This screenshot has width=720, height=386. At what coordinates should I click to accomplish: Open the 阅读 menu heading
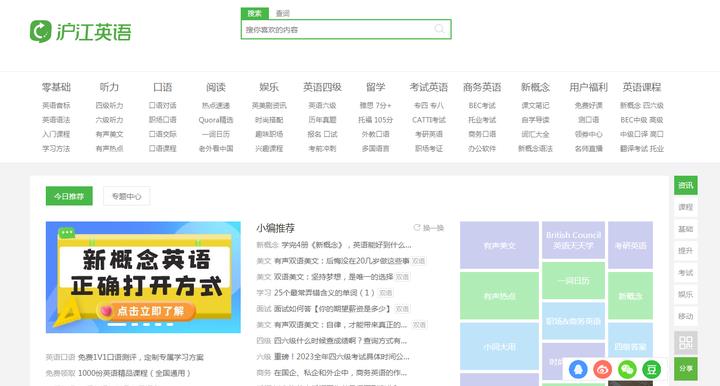[216, 87]
